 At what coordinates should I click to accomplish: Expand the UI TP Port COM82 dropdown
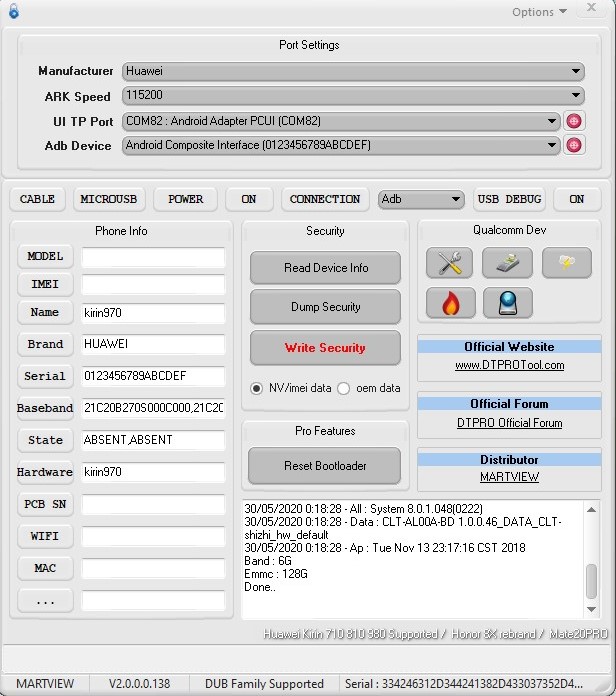tap(341, 121)
